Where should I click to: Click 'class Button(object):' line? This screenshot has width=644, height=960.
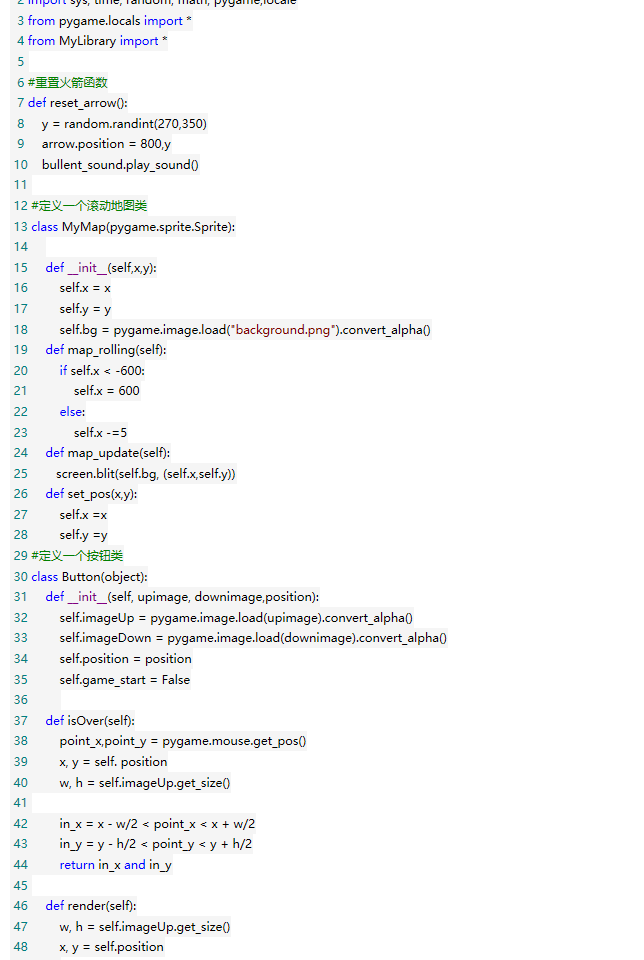[x=89, y=577]
